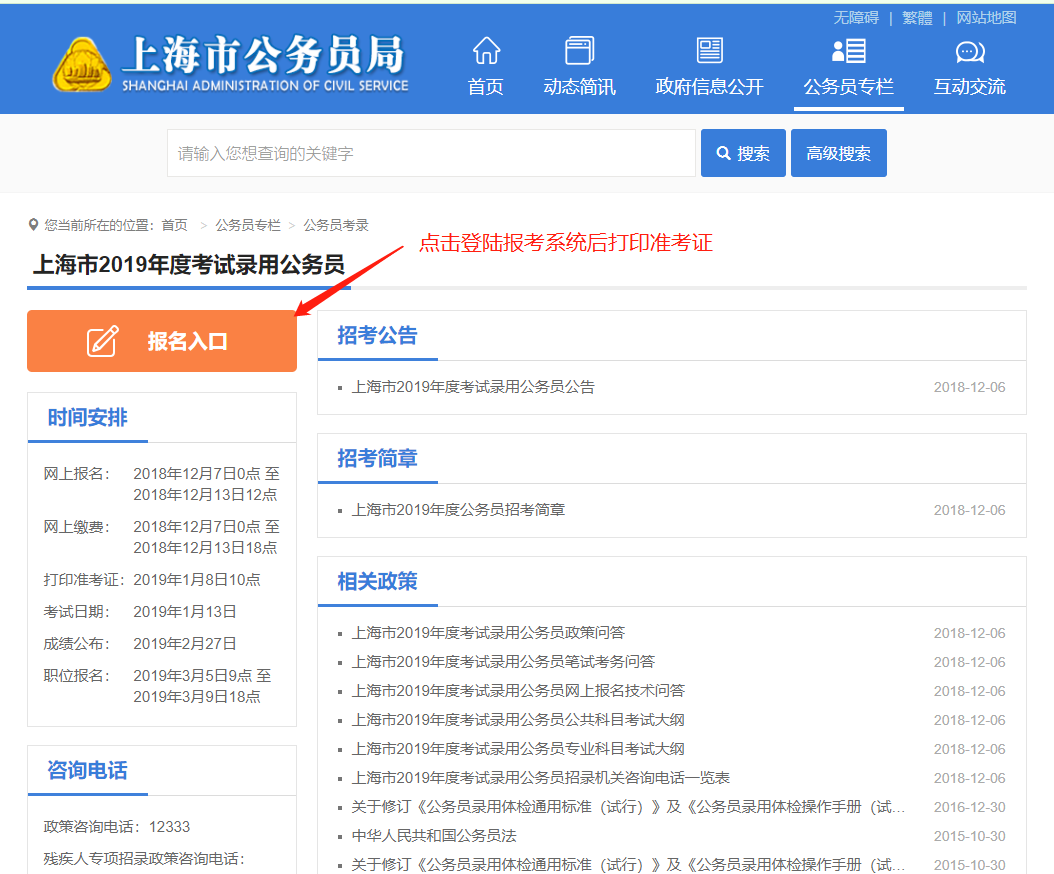Click the pencil edit icon in 报名入口
The image size is (1054, 874).
click(102, 341)
